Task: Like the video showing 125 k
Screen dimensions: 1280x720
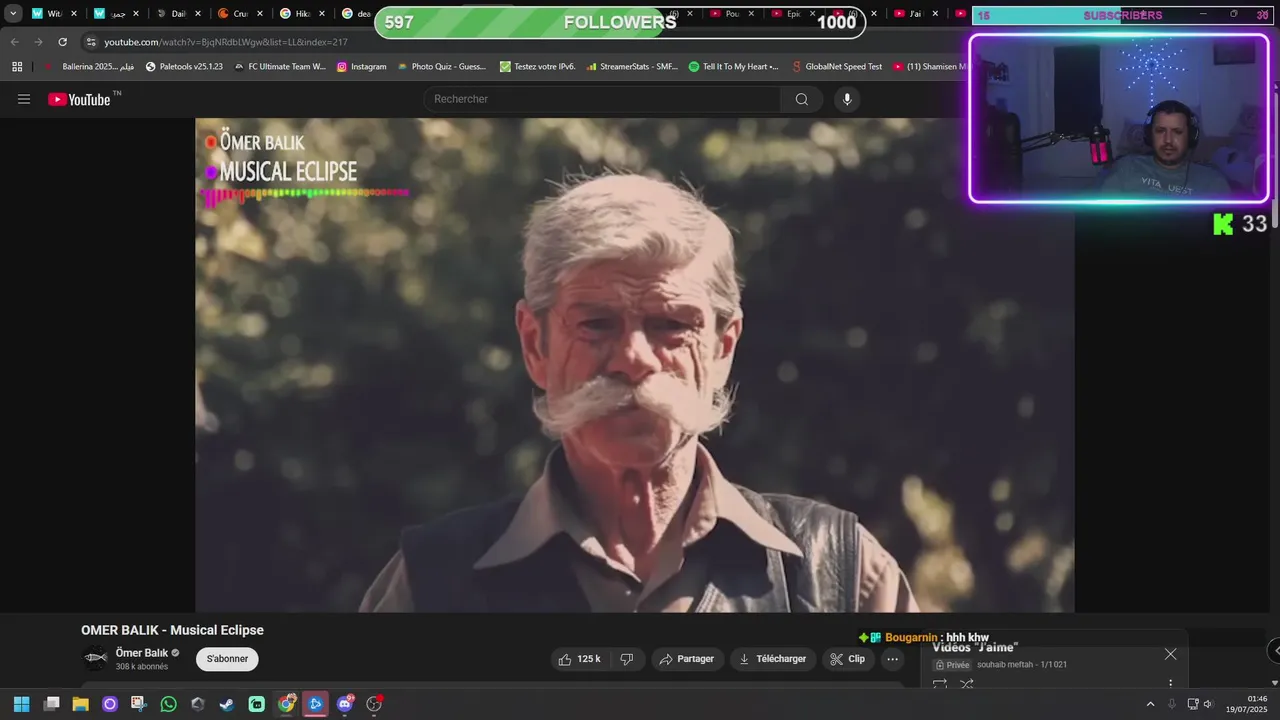Action: click(x=580, y=659)
